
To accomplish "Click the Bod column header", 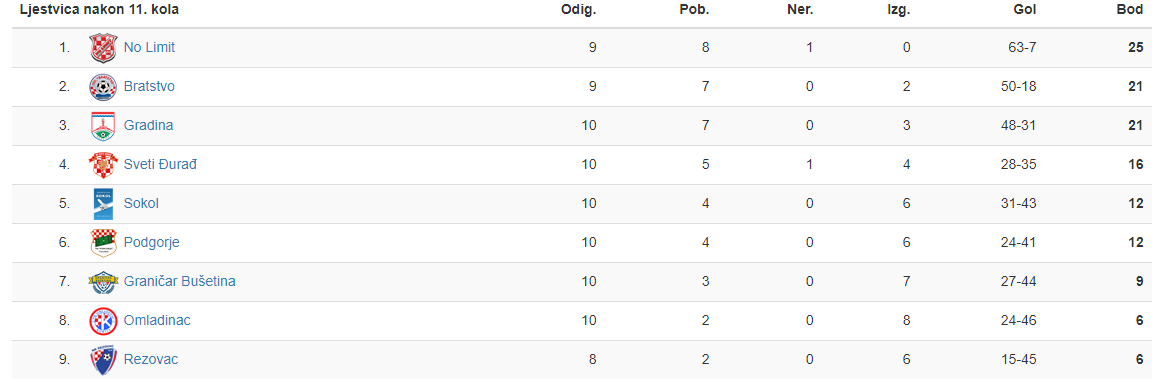I will (1129, 10).
